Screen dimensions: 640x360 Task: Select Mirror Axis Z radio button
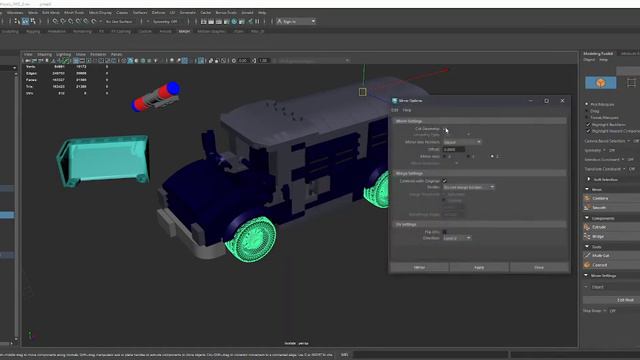click(x=492, y=156)
